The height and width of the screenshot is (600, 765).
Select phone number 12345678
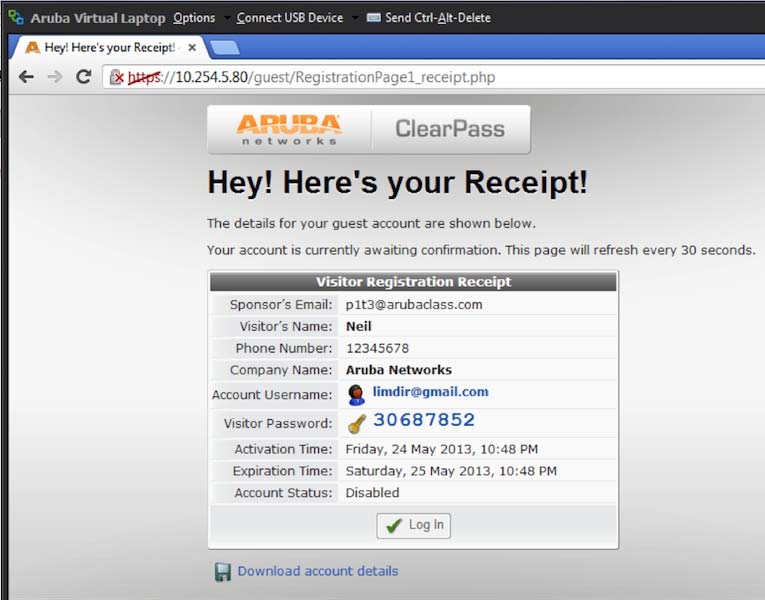(x=378, y=348)
